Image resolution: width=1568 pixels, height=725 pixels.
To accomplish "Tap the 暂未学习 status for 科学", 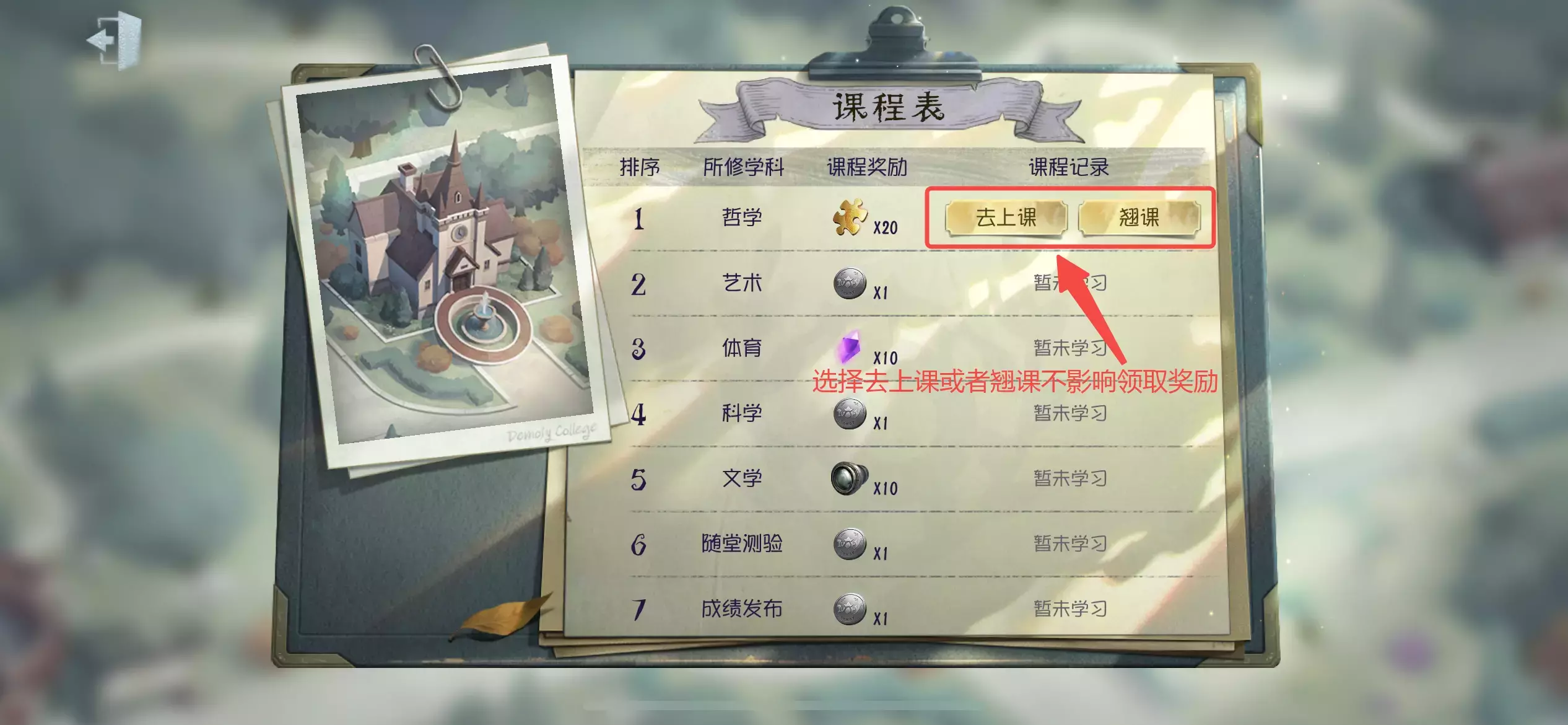I will tap(1070, 413).
